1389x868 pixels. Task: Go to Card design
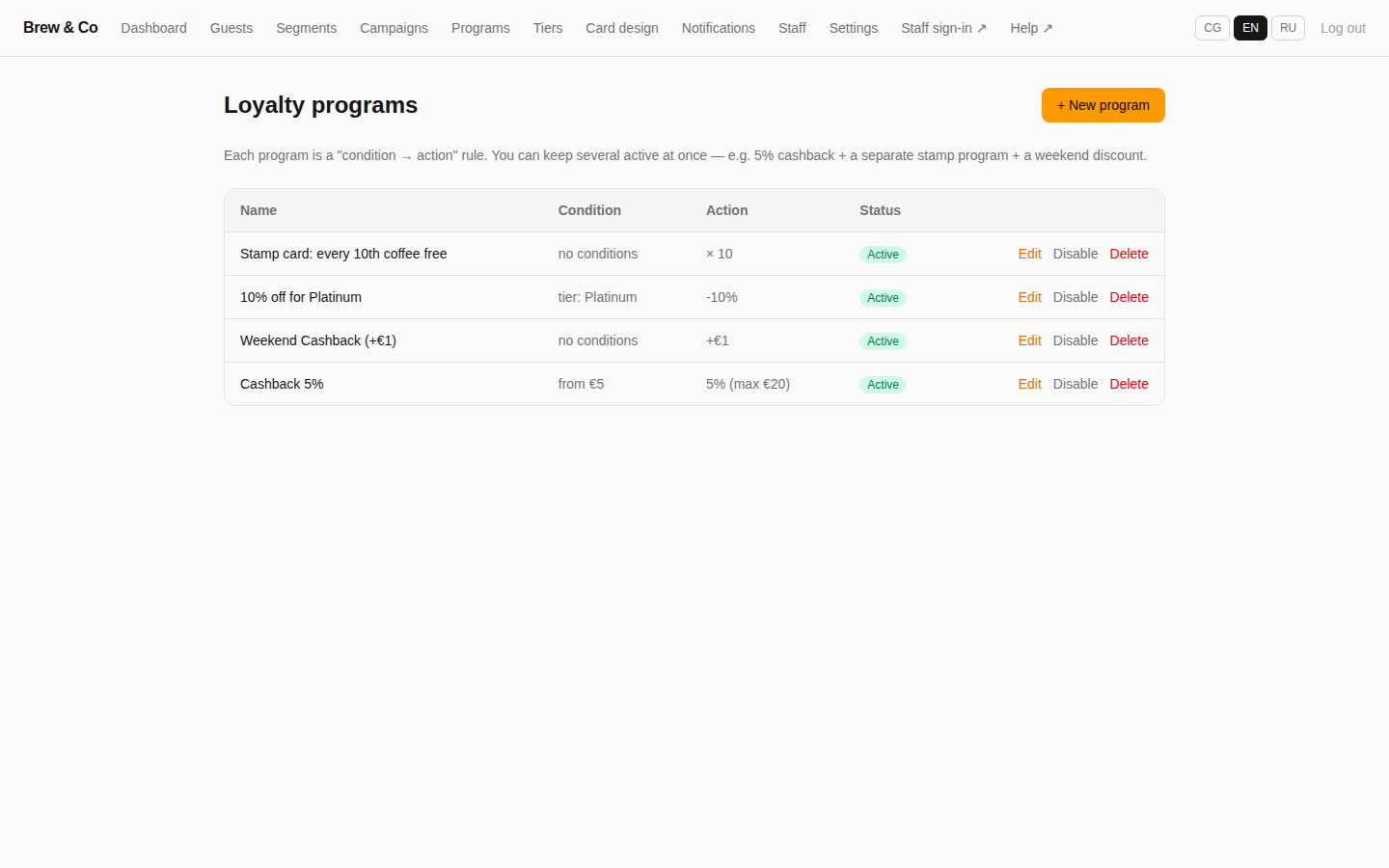622,28
